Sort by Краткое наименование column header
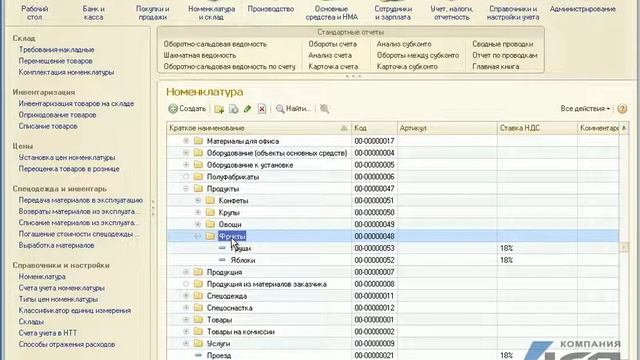640x360 pixels. [x=259, y=128]
